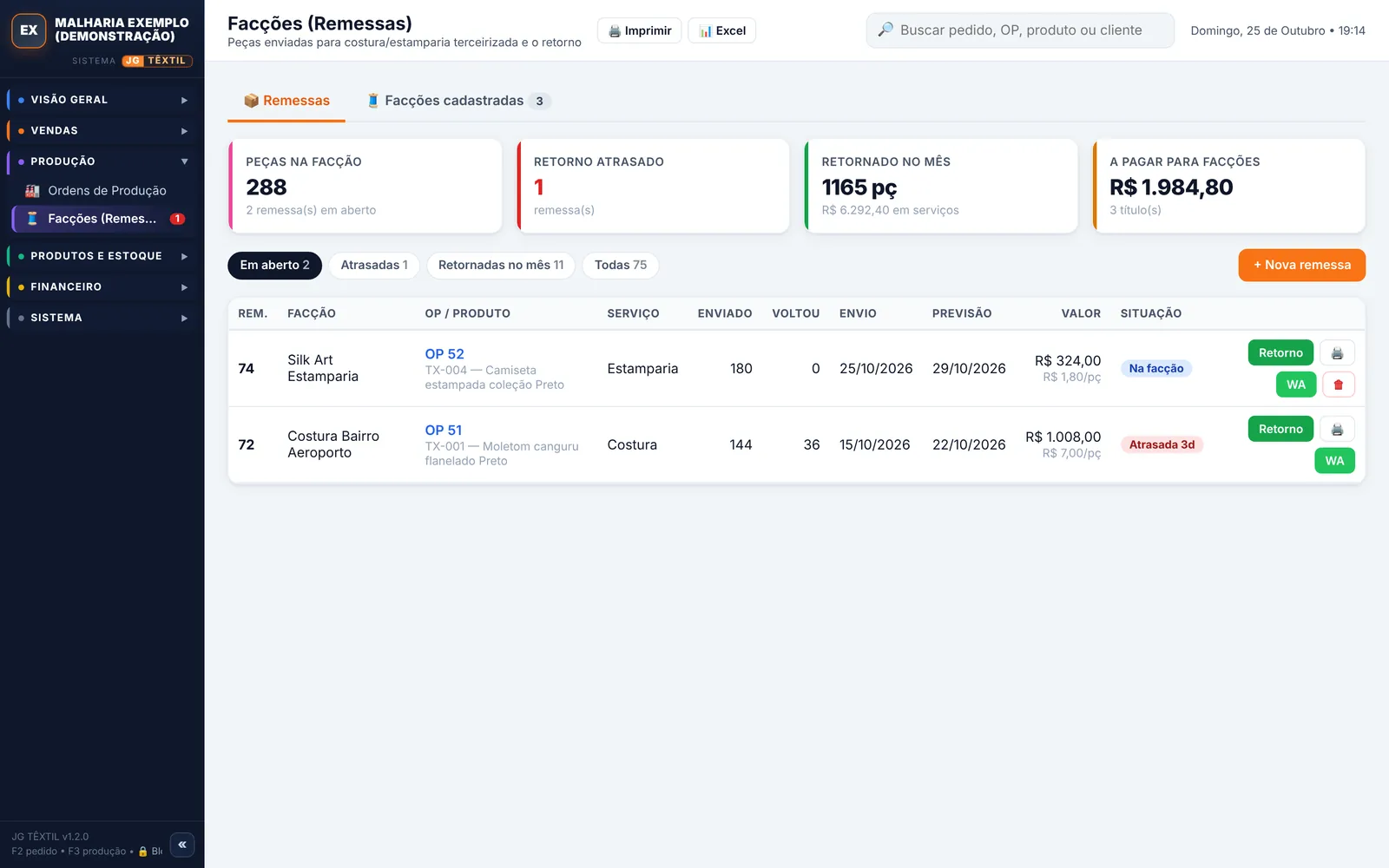1389x868 pixels.
Task: Click the R$ 1.008,00 value
Action: click(x=1063, y=437)
